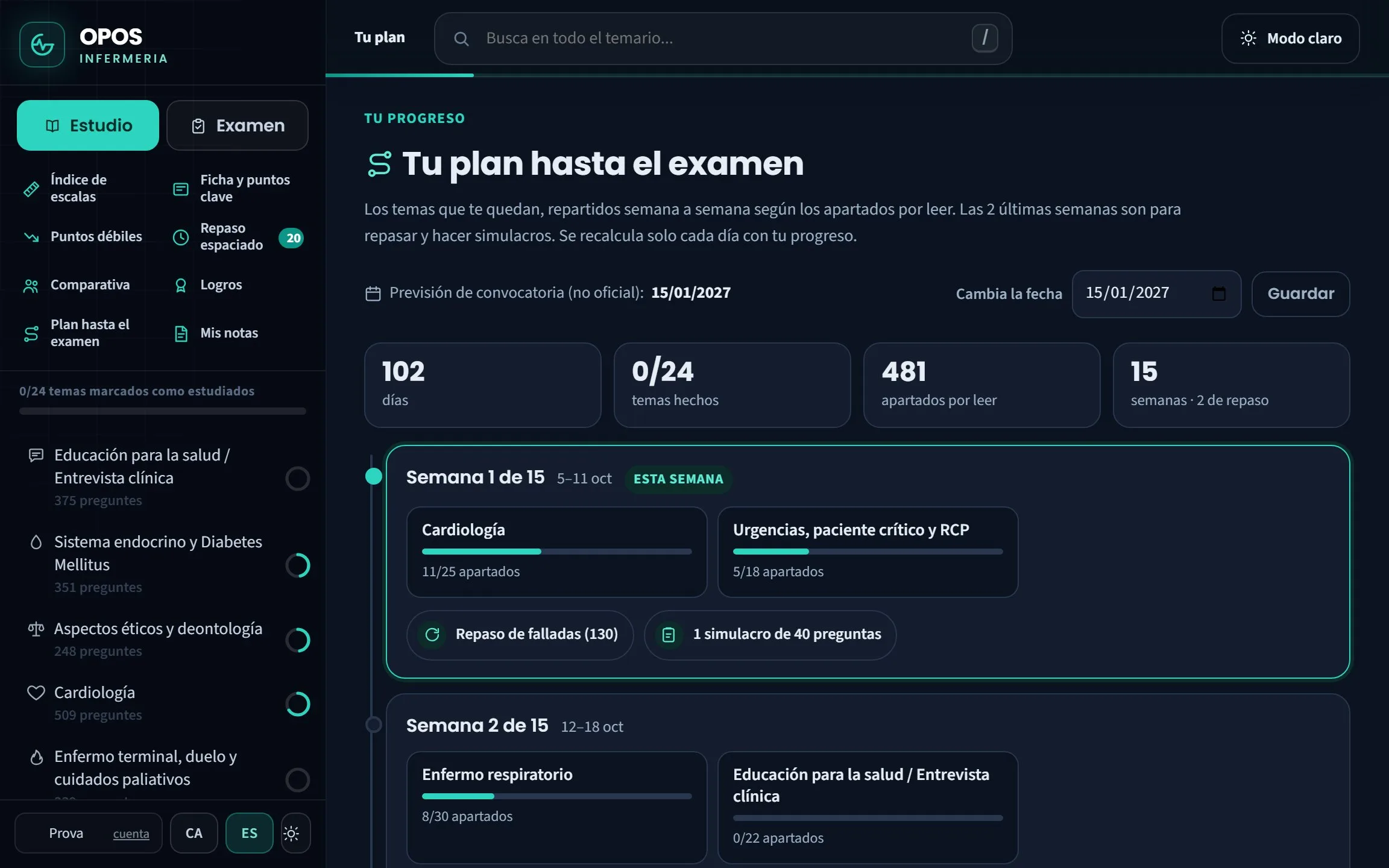Open Ficha y puntos clave icon
Image resolution: width=1389 pixels, height=868 pixels.
[x=181, y=189]
